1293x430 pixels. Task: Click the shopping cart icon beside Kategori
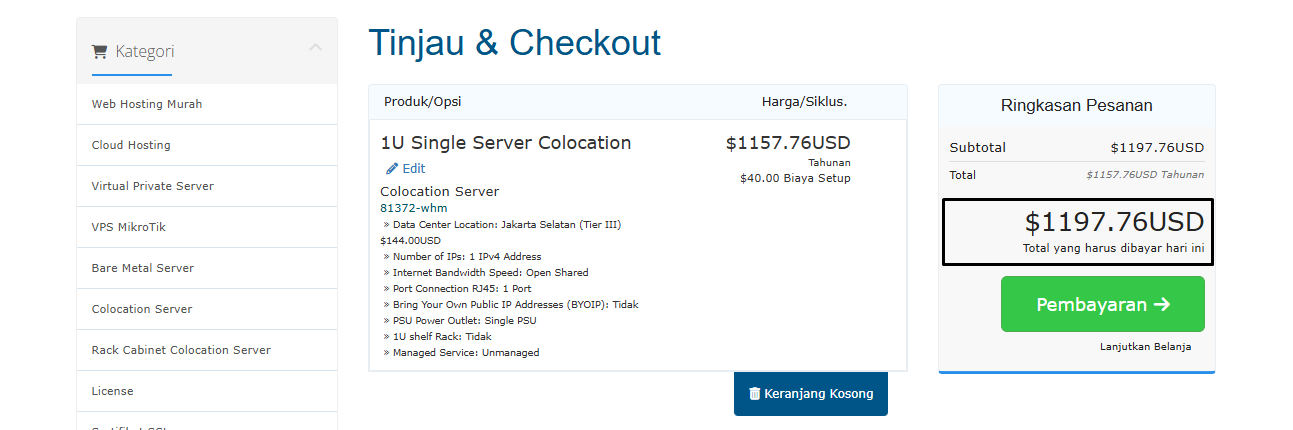pyautogui.click(x=99, y=51)
